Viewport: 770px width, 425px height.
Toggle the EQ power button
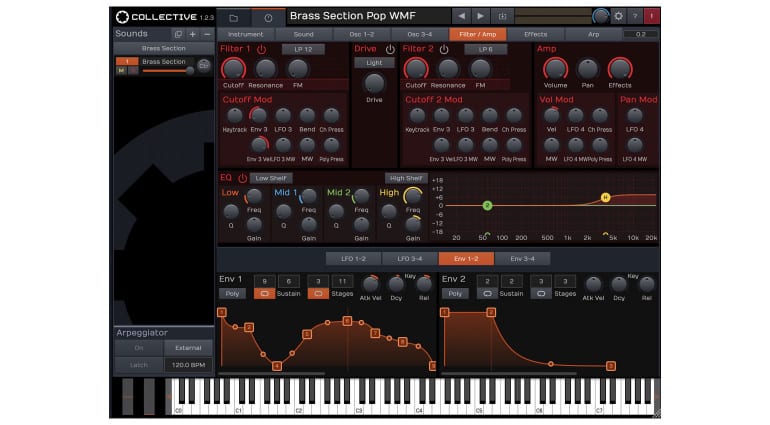point(243,178)
